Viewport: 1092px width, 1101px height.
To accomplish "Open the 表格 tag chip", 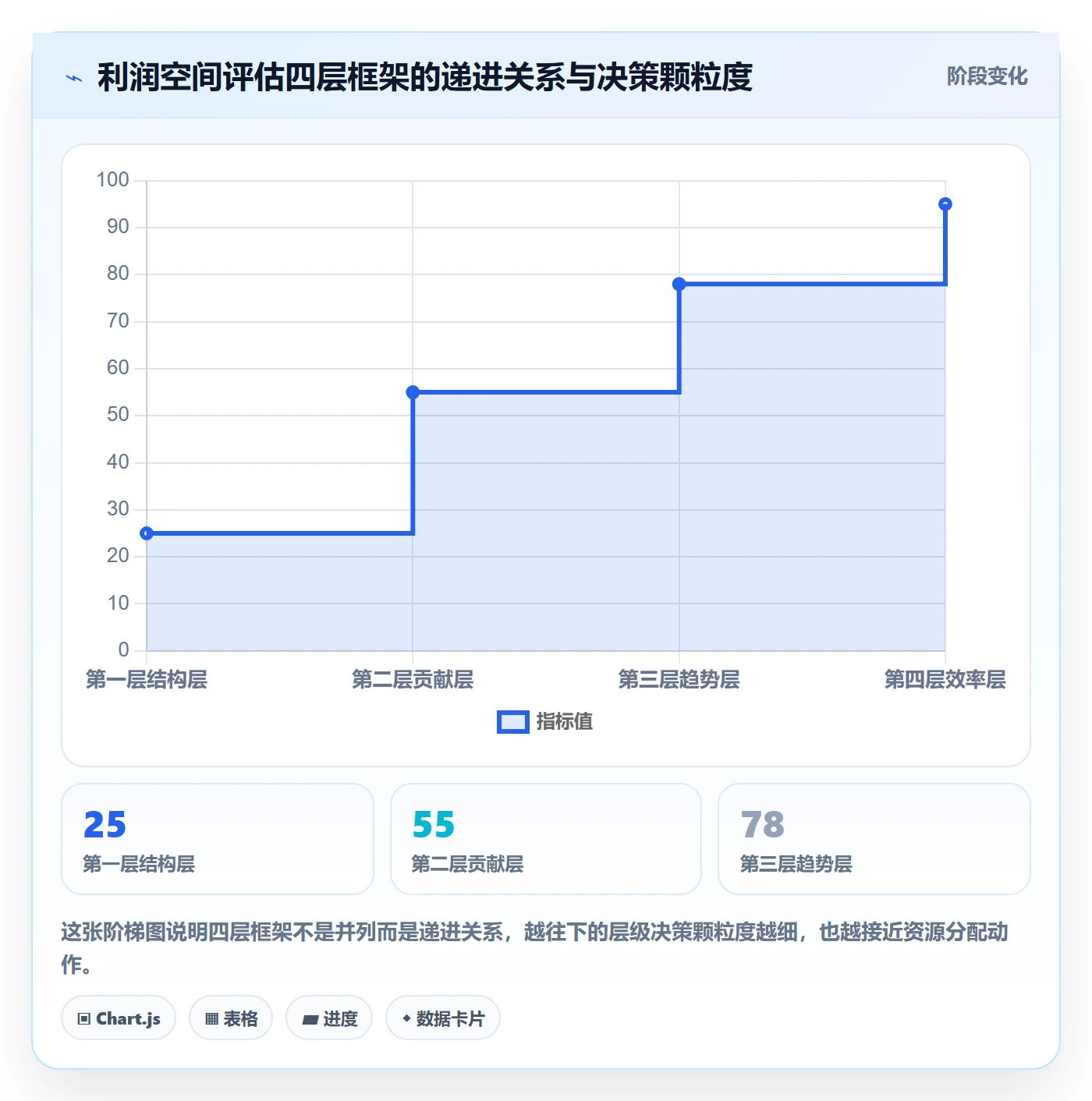I will (x=231, y=1018).
